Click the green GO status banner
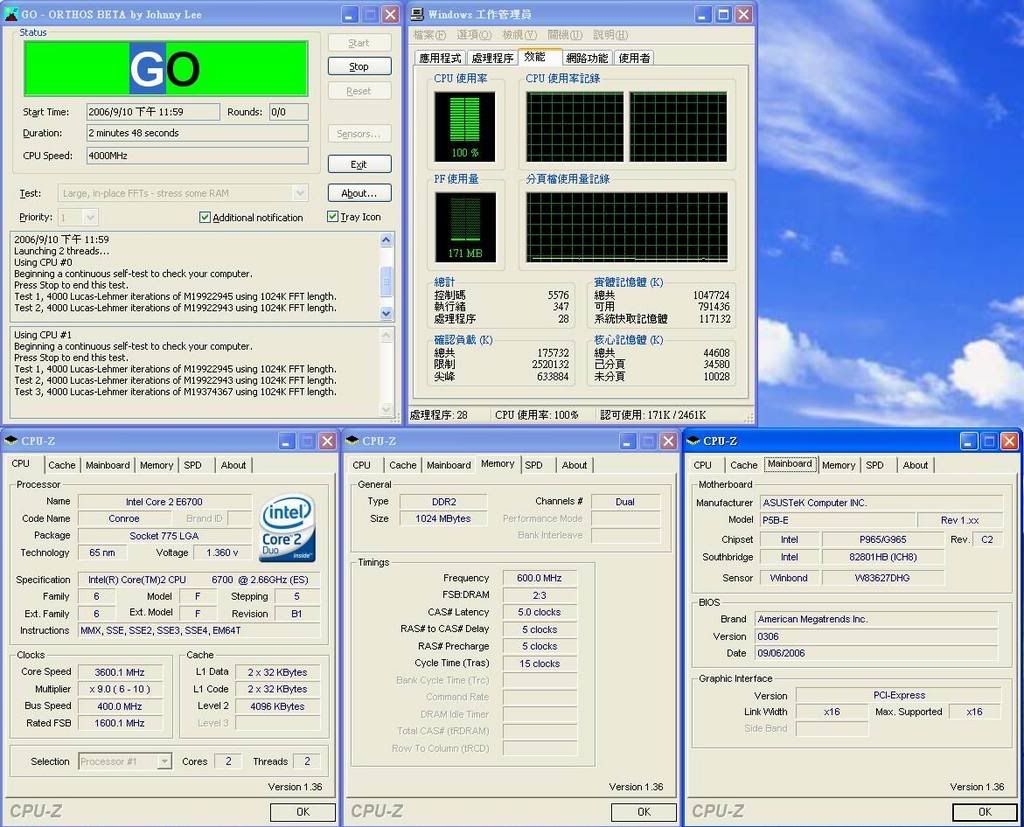This screenshot has height=827, width=1024. pyautogui.click(x=166, y=69)
